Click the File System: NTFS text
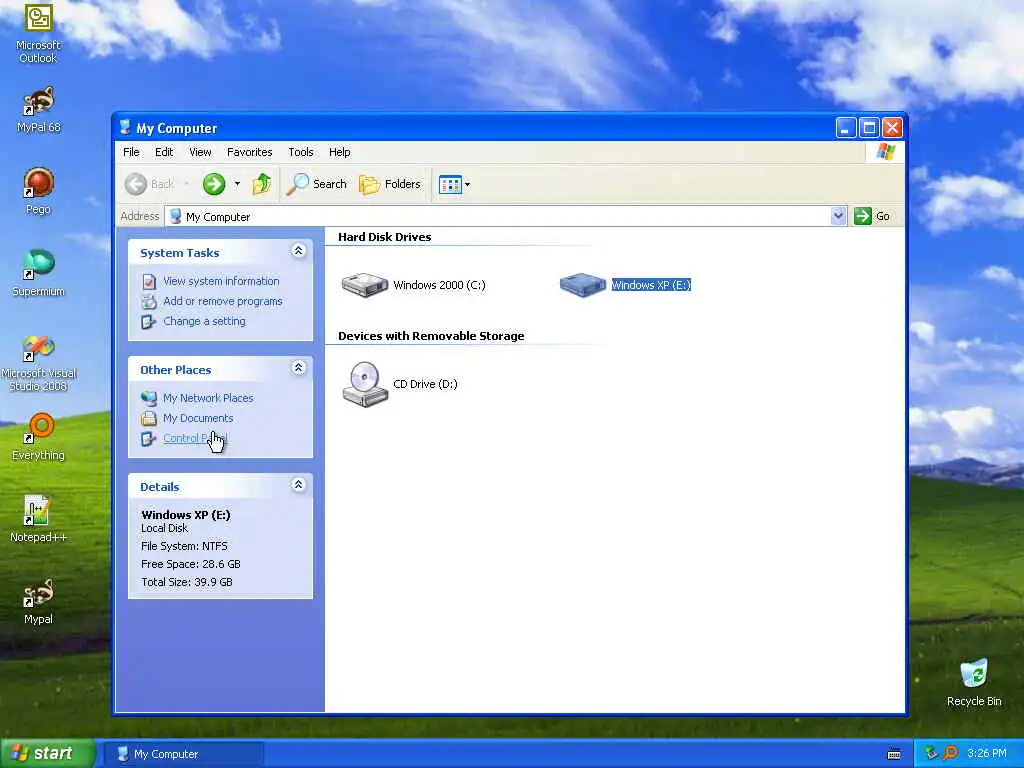This screenshot has width=1024, height=768. 184,546
